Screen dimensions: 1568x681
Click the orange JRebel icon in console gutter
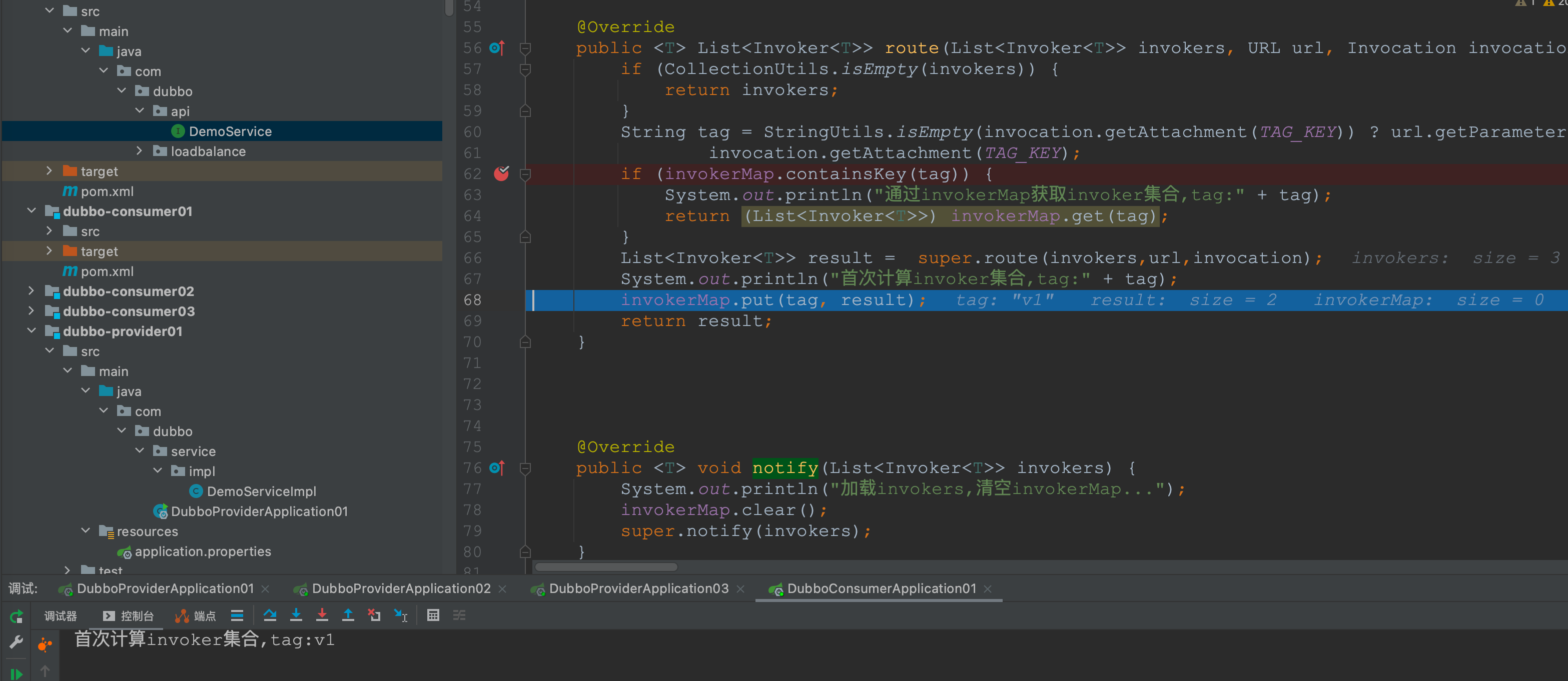(45, 644)
